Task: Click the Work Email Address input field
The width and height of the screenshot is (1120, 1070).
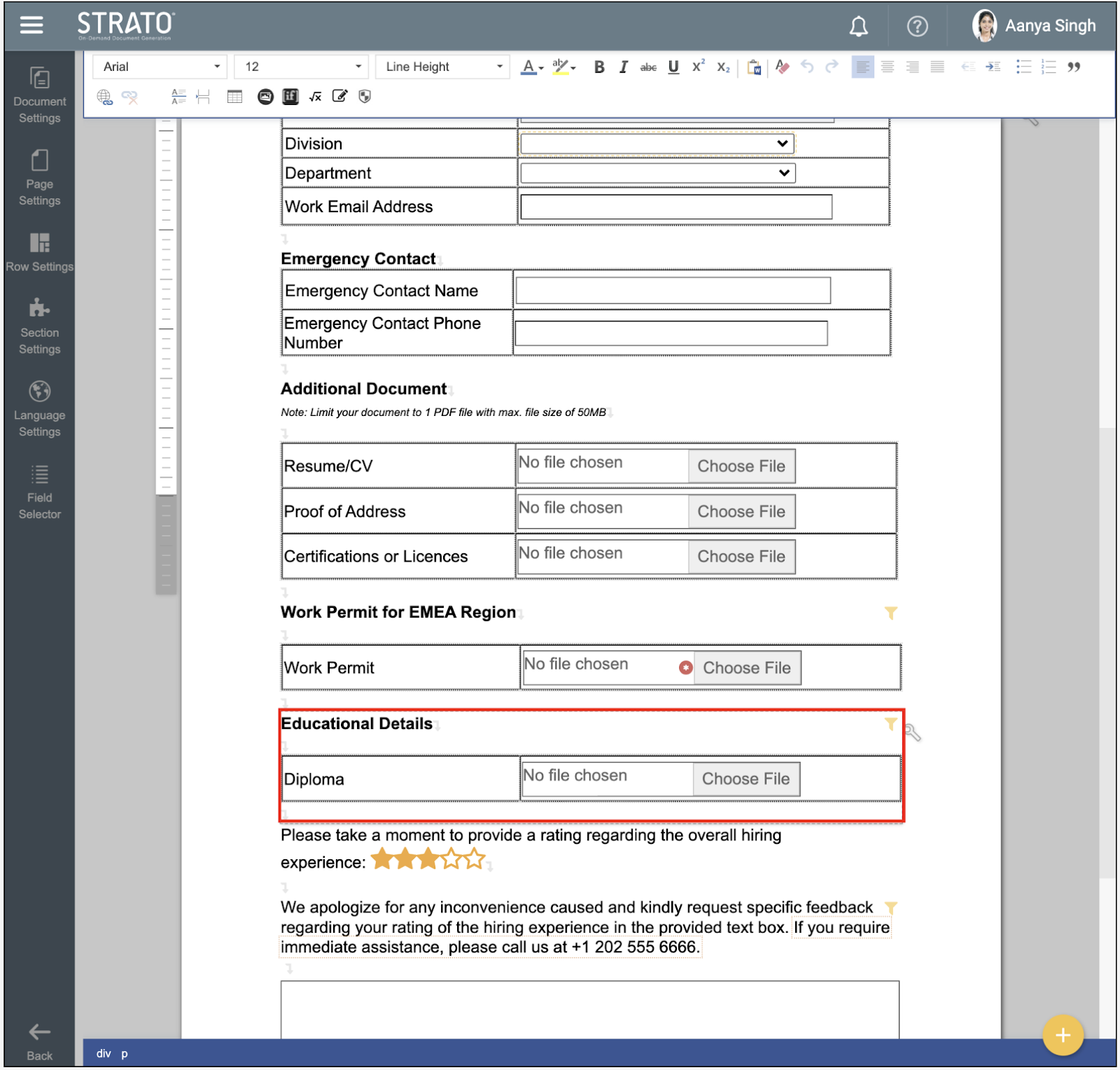Action: point(675,207)
